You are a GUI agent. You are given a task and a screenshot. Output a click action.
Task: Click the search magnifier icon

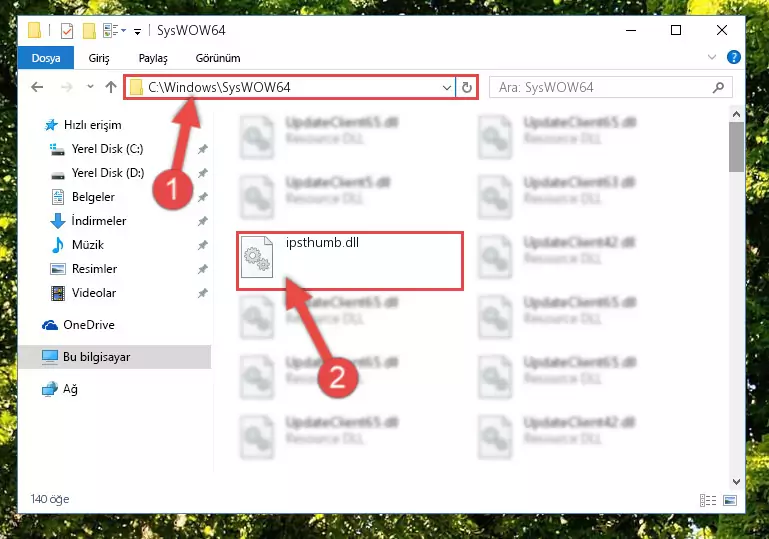[x=718, y=87]
